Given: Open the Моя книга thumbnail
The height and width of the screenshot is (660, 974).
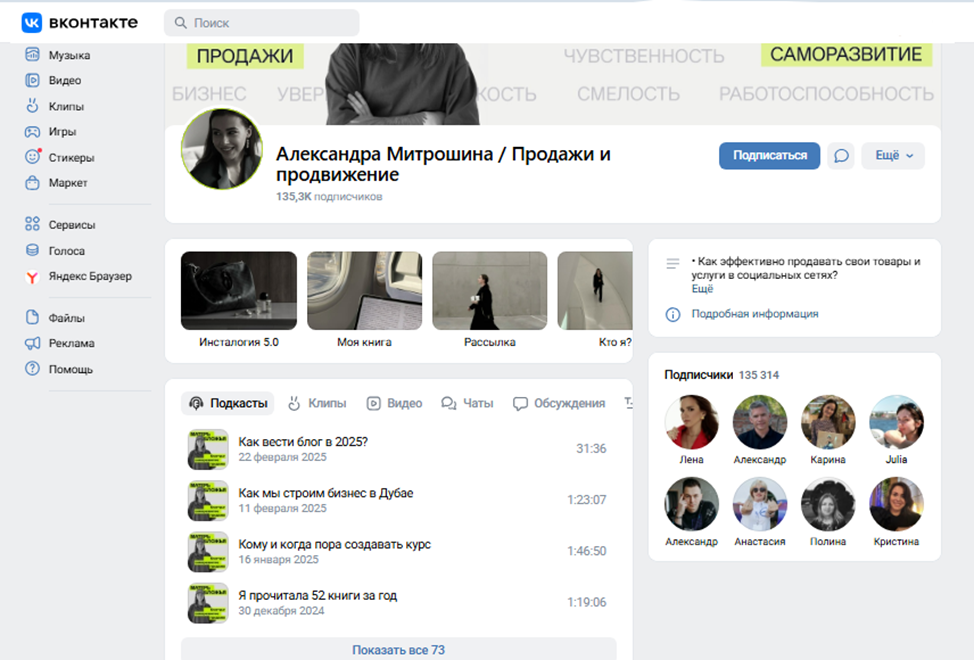Looking at the screenshot, I should (x=365, y=291).
